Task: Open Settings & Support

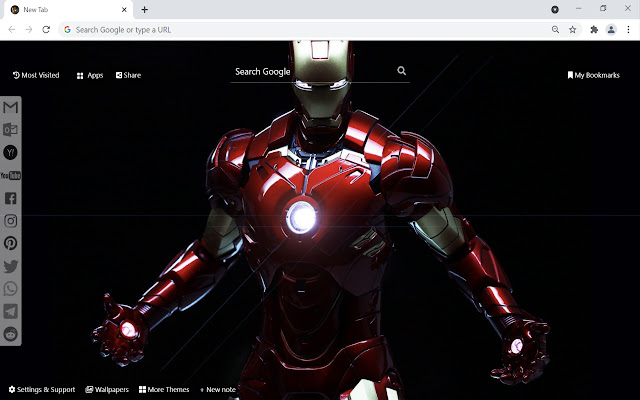Action: coord(42,389)
